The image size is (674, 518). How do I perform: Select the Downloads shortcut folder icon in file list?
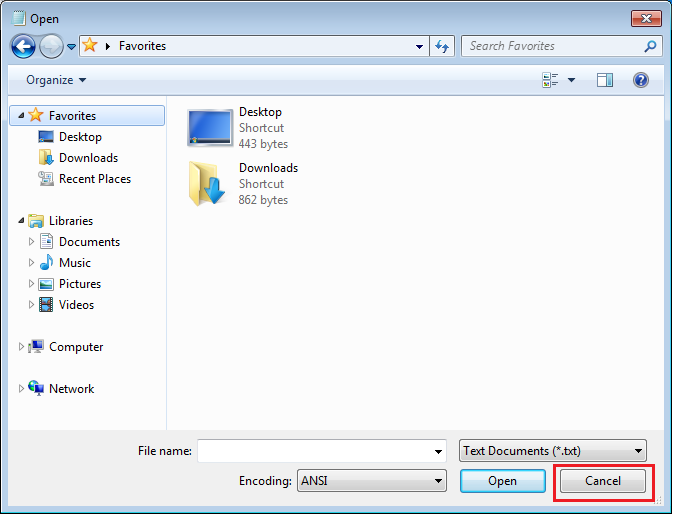(208, 184)
